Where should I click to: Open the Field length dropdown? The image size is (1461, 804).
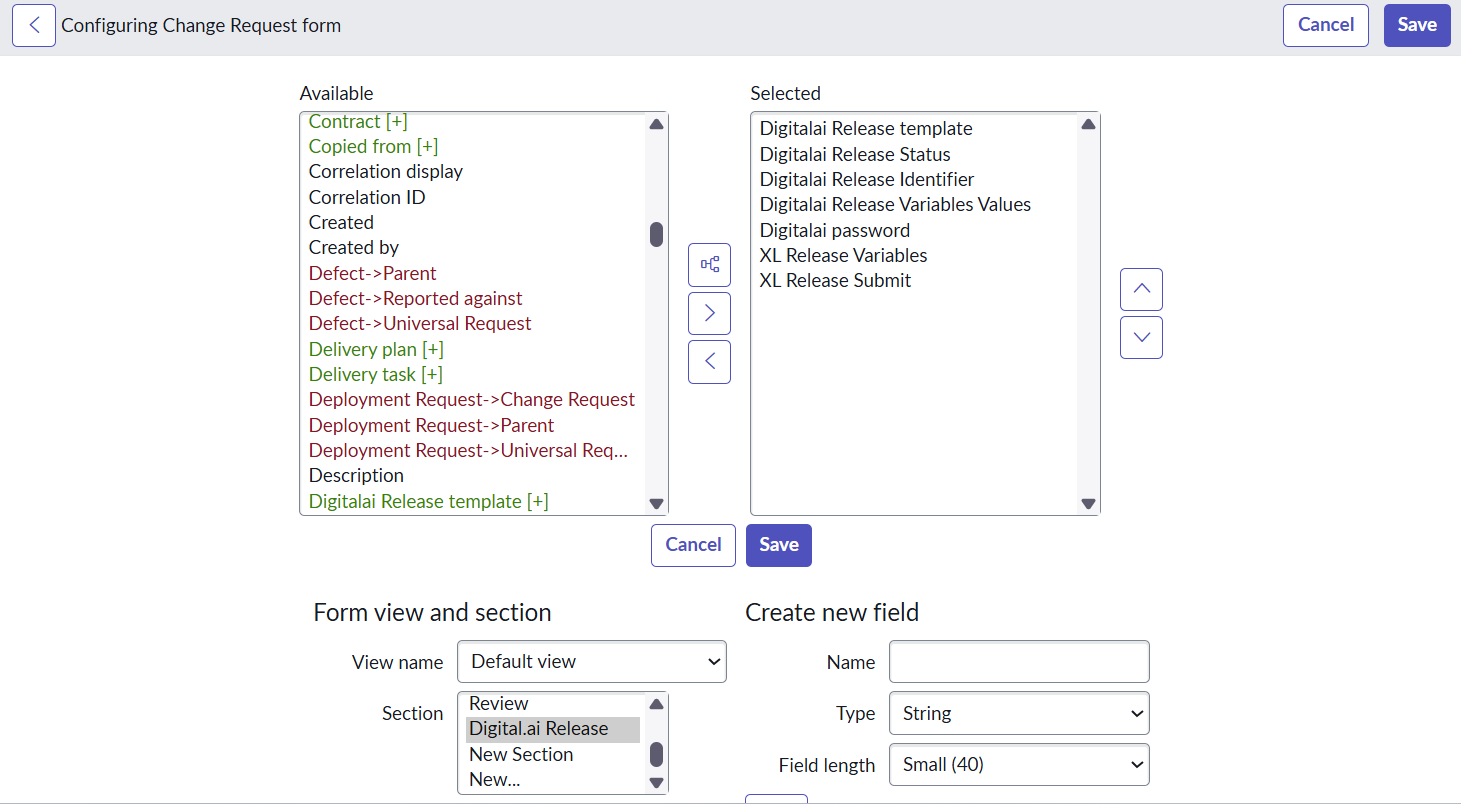tap(1019, 765)
